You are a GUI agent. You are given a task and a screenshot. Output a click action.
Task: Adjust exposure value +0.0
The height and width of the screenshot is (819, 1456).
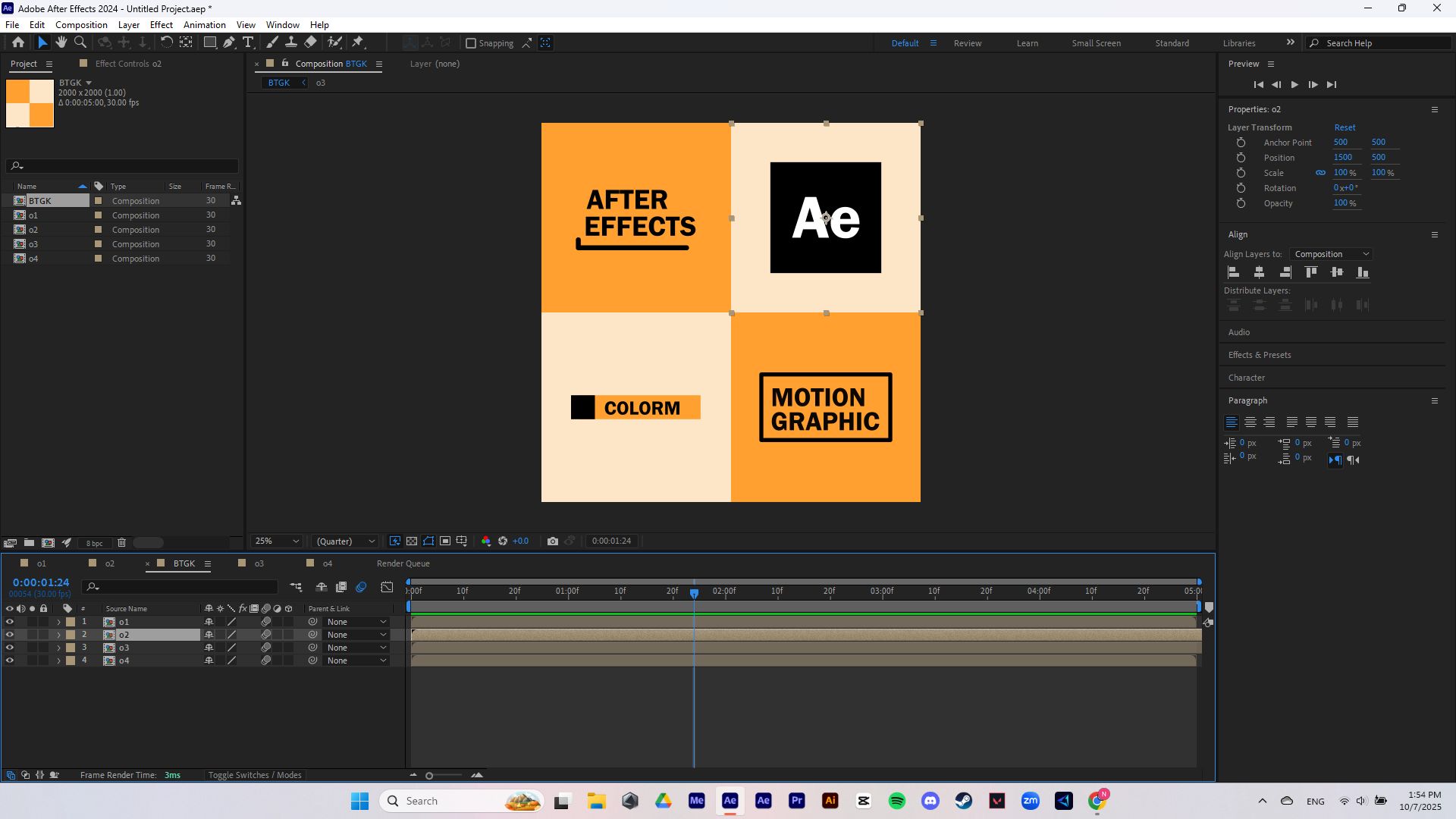[520, 541]
